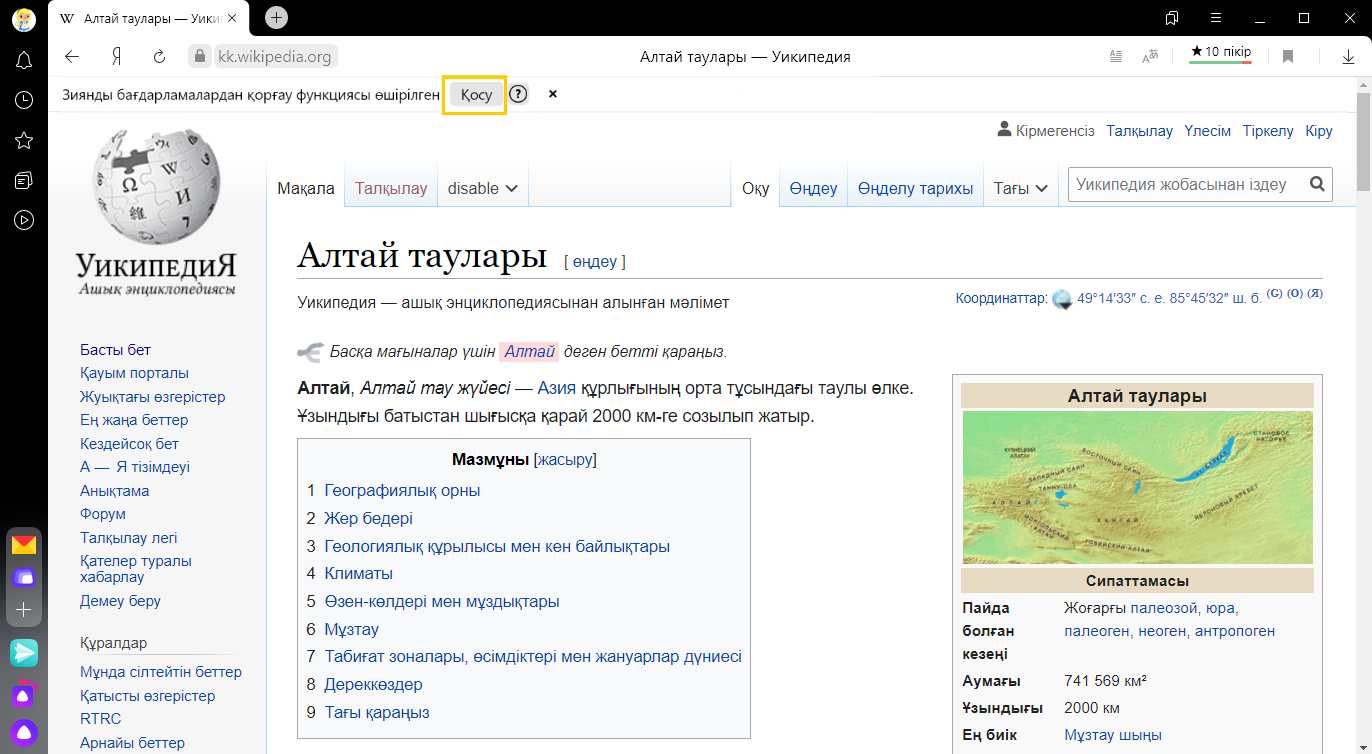Expand the disable dropdown tab
Image resolution: width=1372 pixels, height=754 pixels.
482,188
